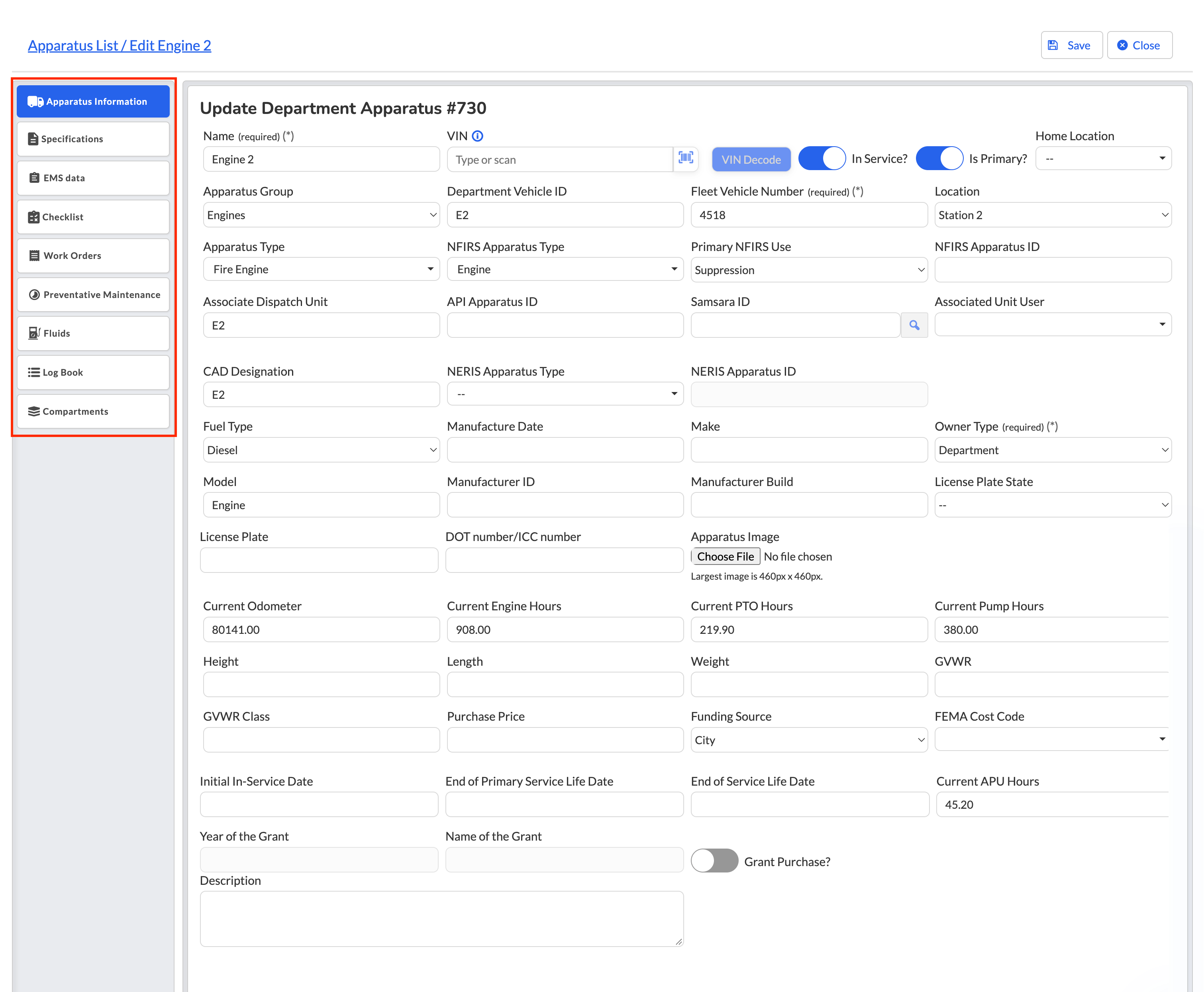The height and width of the screenshot is (992, 1204).
Task: Open the EMS data tab
Action: point(93,178)
